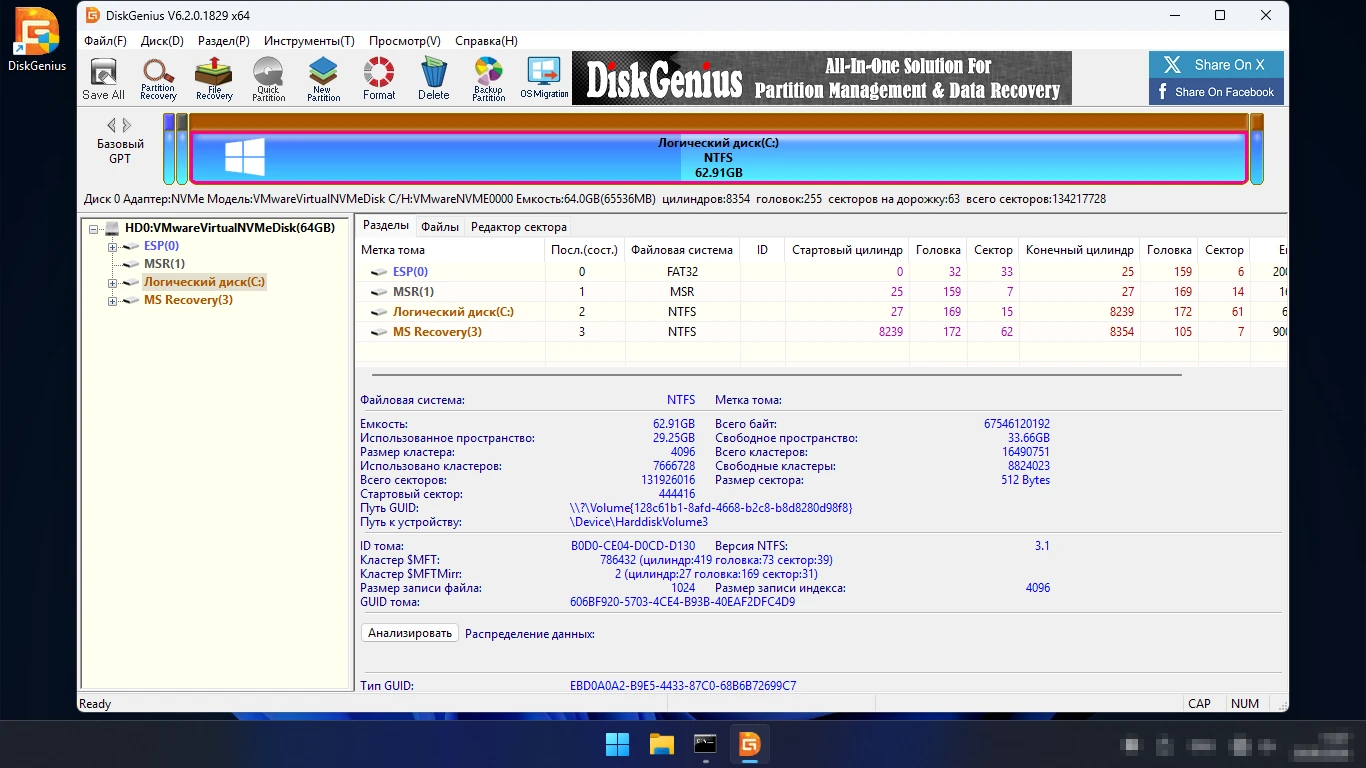
Task: Open the Просмотр(V) menu
Action: pos(405,41)
